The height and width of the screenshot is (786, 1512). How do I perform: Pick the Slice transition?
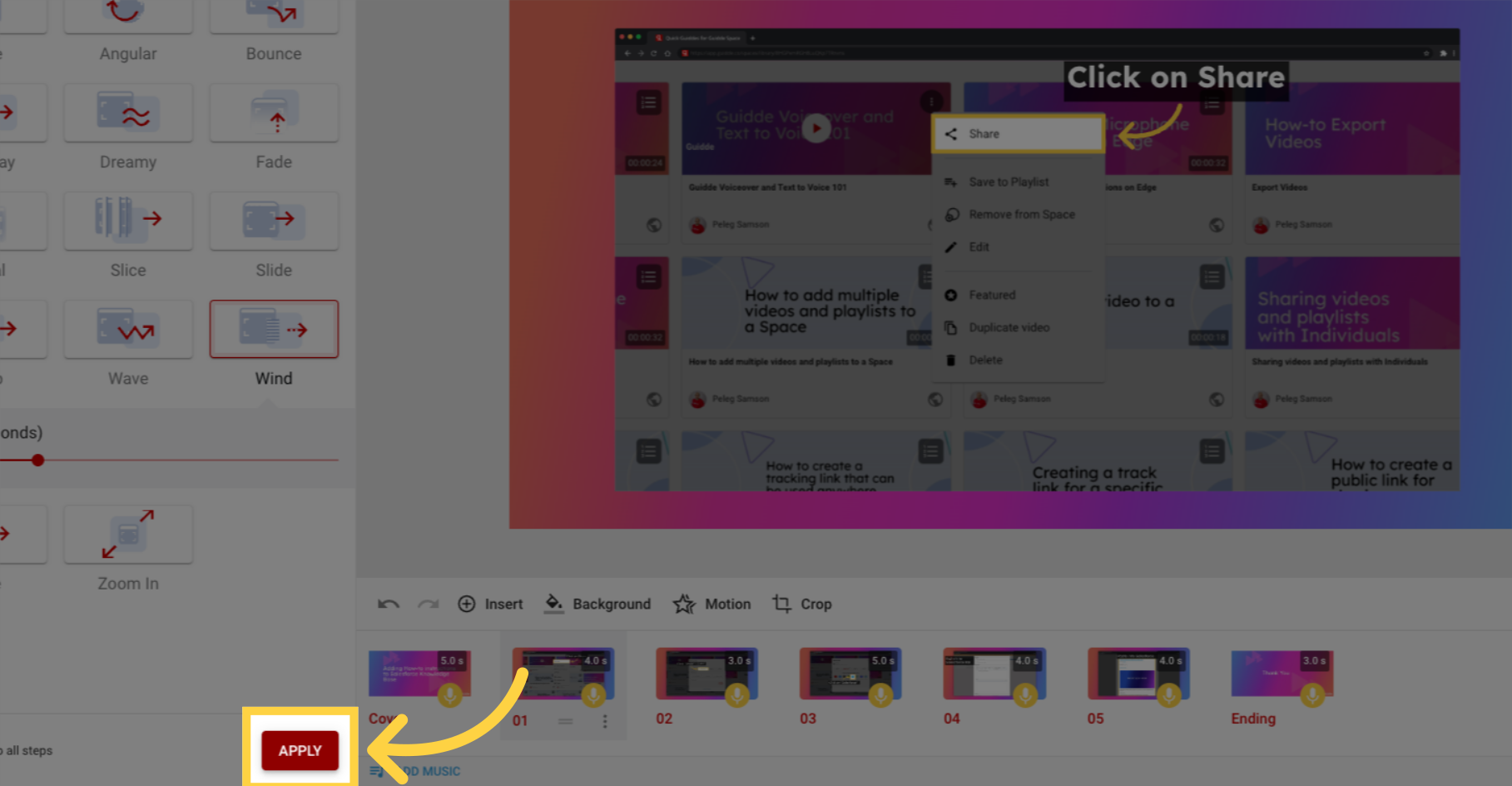[128, 221]
